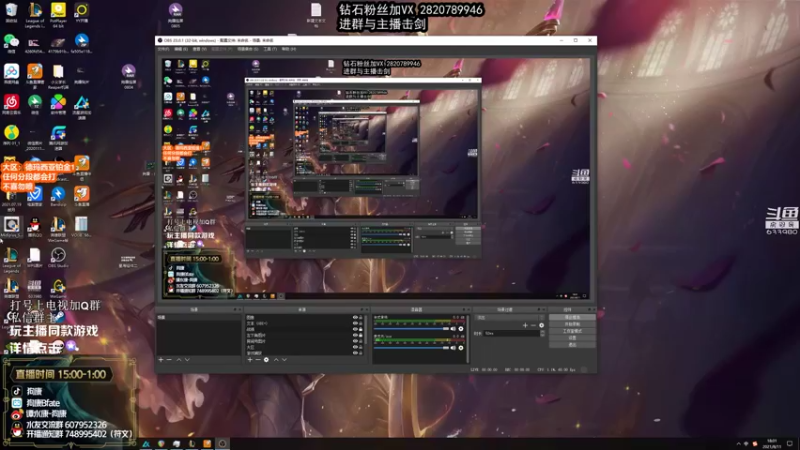This screenshot has width=800, height=450.
Task: Click the 退出 exit button in Controls
Action: 572,345
